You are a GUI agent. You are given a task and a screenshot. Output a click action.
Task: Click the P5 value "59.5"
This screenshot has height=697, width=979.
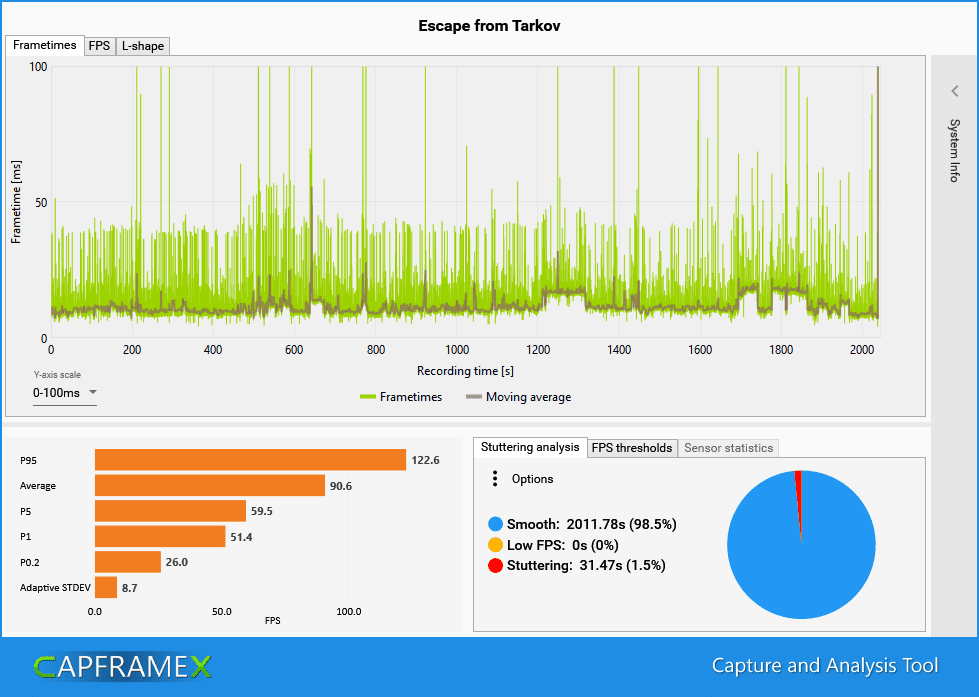pos(262,511)
